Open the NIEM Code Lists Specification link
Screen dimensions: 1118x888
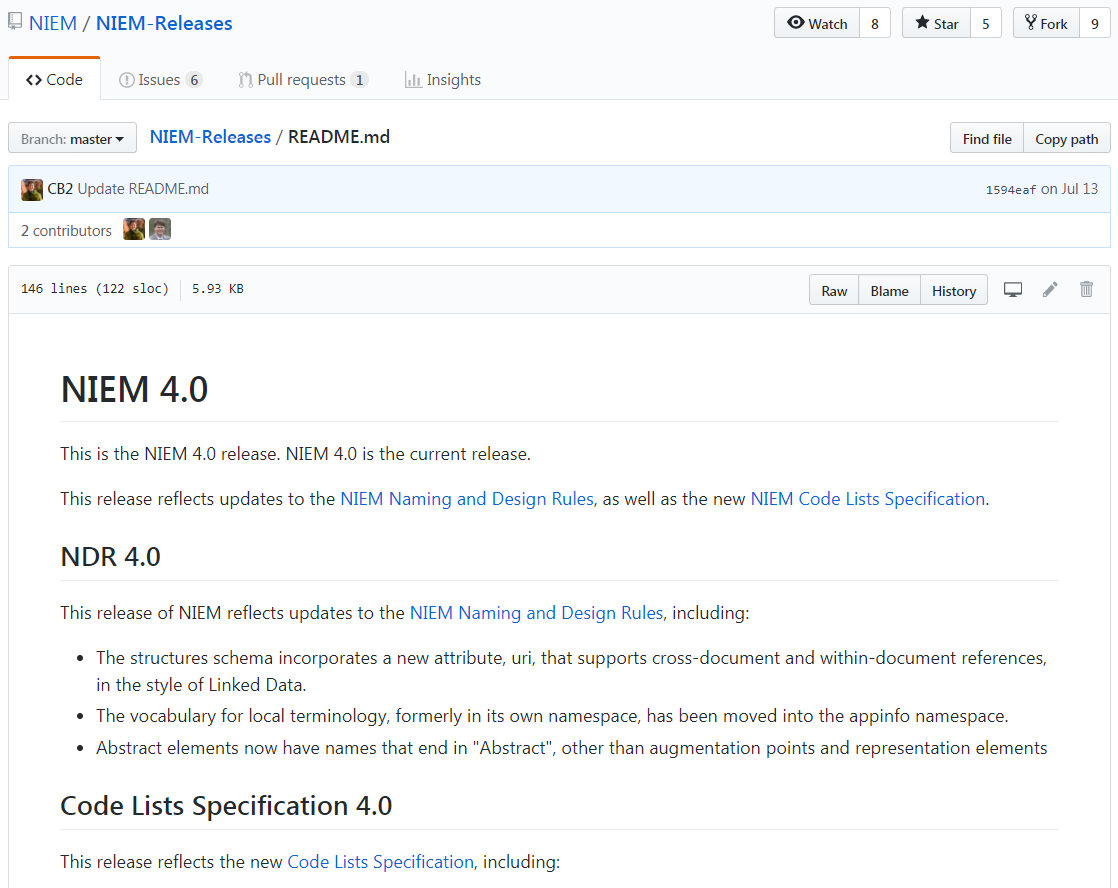pos(867,499)
